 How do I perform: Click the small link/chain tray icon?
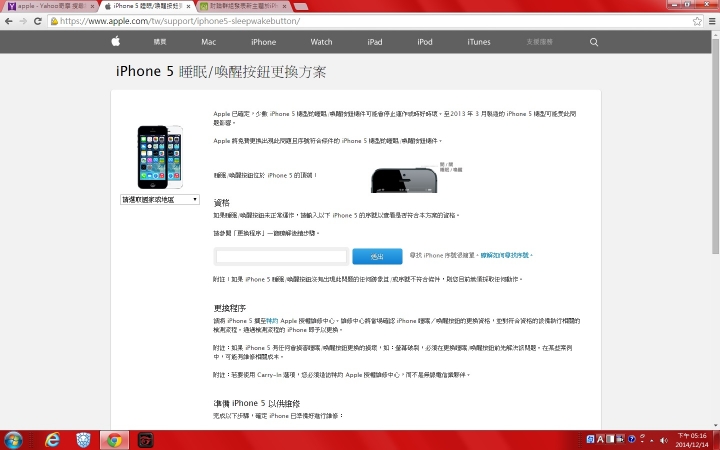tap(642, 436)
